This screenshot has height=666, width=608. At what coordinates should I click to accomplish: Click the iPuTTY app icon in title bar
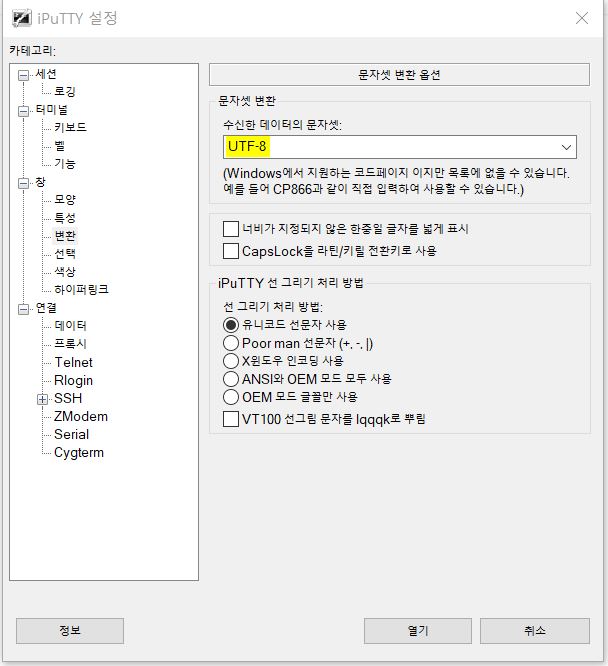(x=21, y=18)
